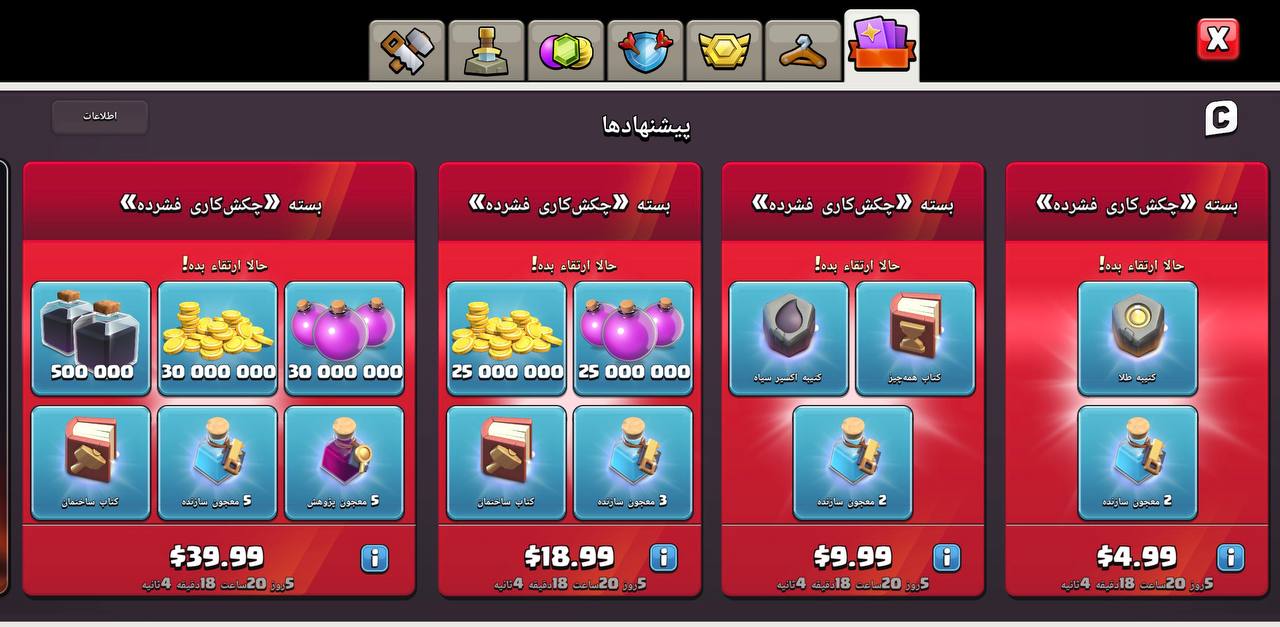Open the shield with arrows tab
Viewport: 1280px width, 627px height.
coord(645,50)
